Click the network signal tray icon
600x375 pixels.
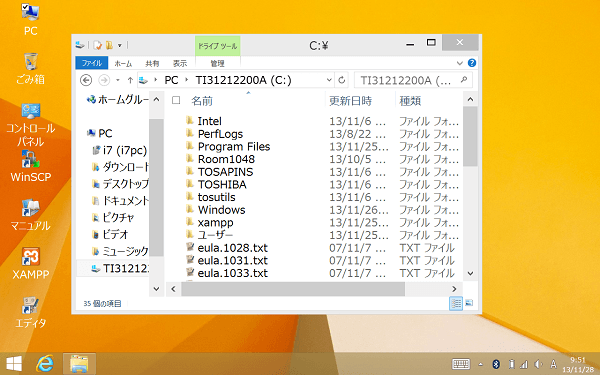point(523,364)
